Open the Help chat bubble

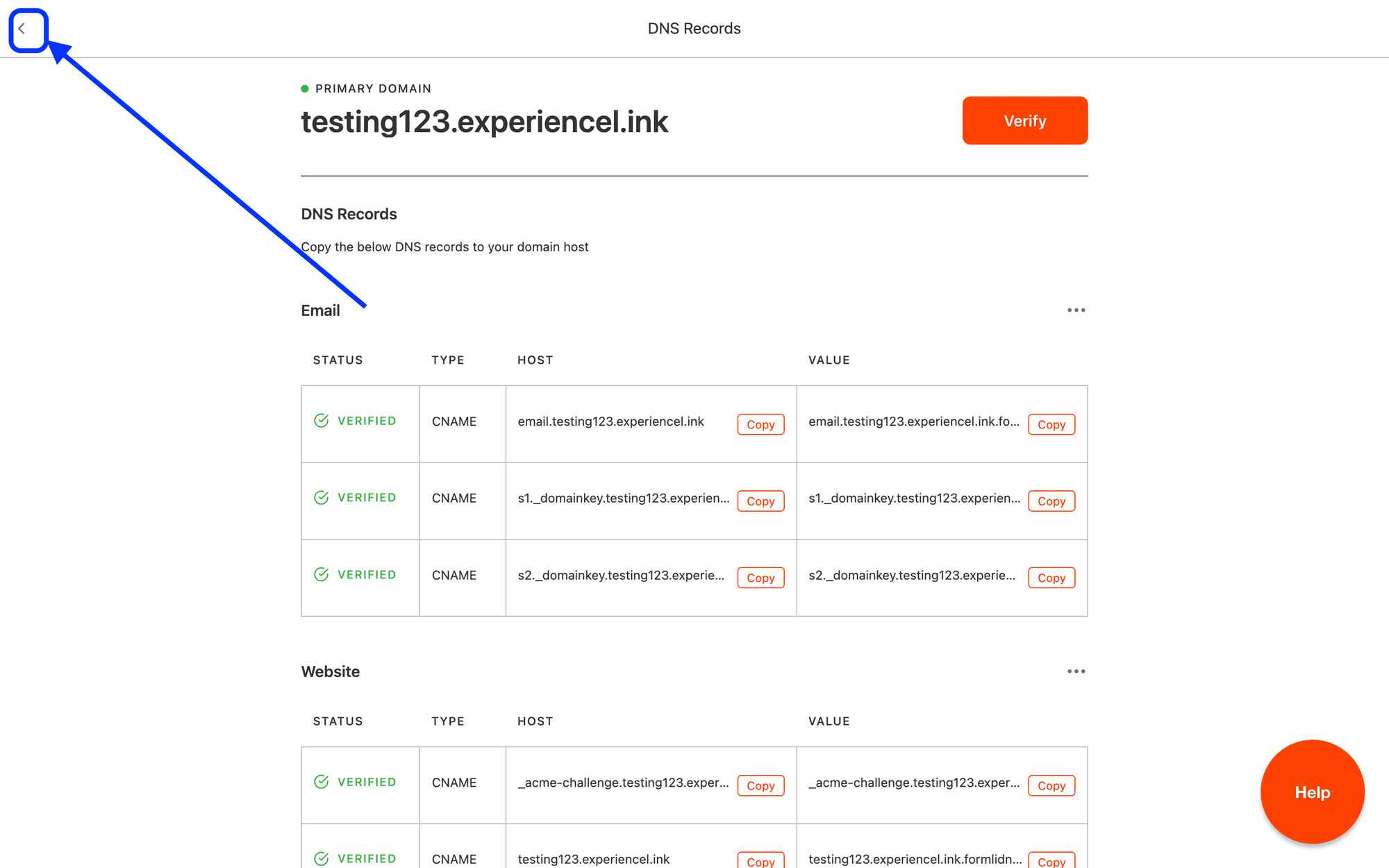(1312, 792)
